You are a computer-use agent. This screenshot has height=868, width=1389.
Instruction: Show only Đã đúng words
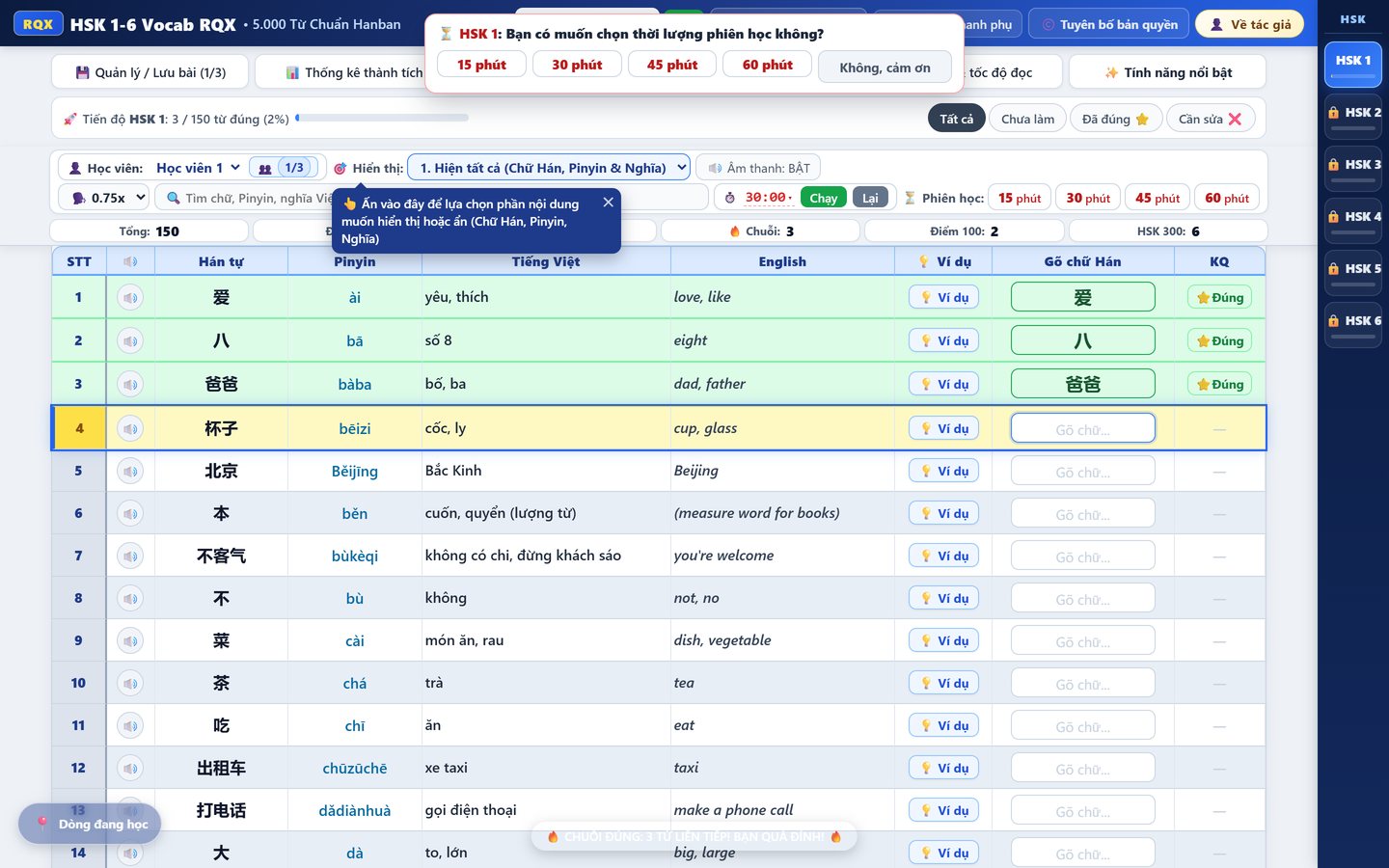pyautogui.click(x=1115, y=119)
